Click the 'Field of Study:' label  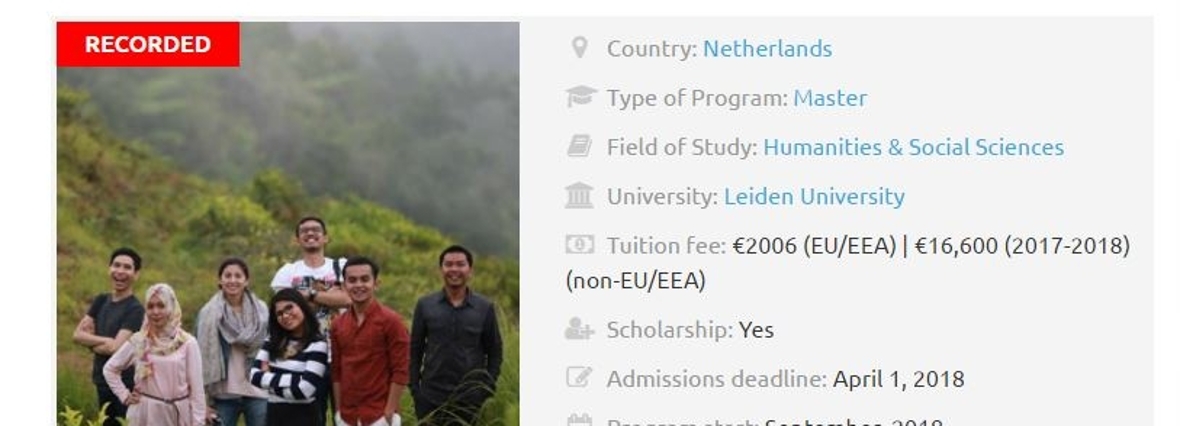[682, 147]
